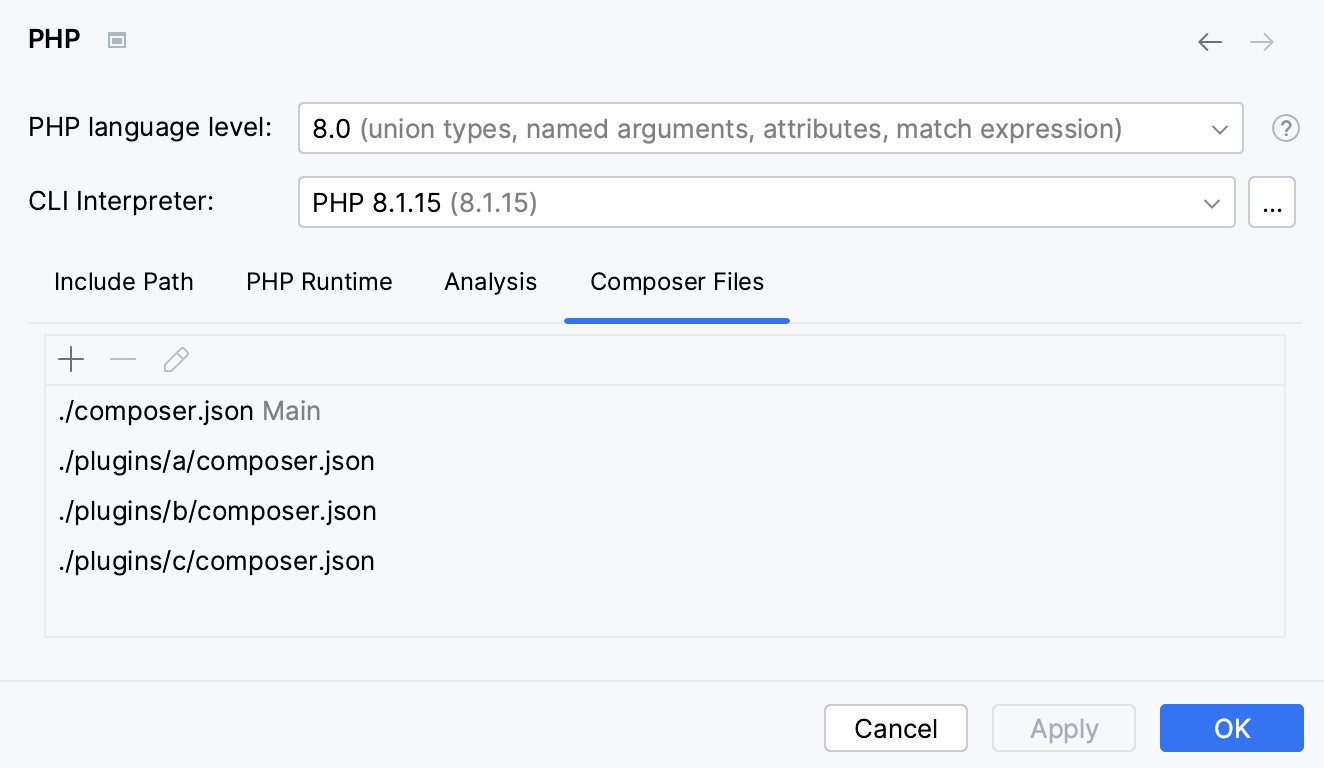Open the PHP Runtime tab

coord(319,282)
